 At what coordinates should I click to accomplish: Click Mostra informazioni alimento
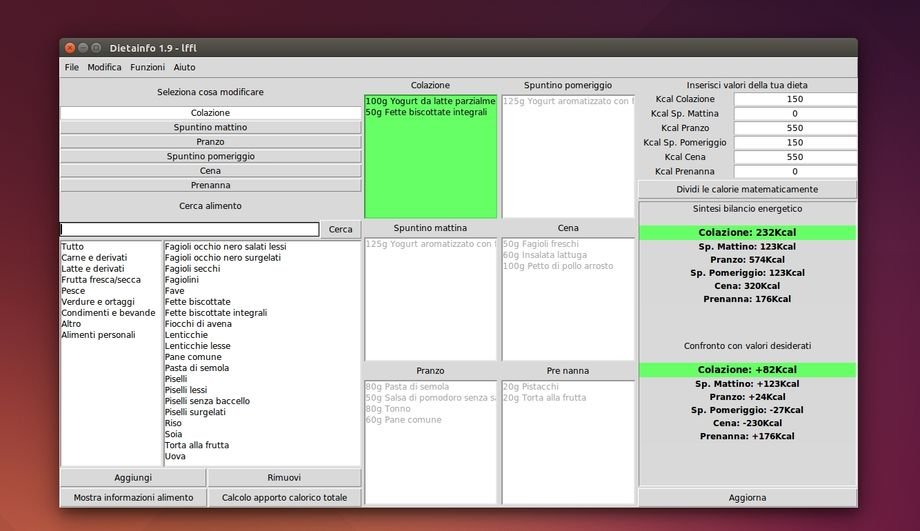pos(133,497)
